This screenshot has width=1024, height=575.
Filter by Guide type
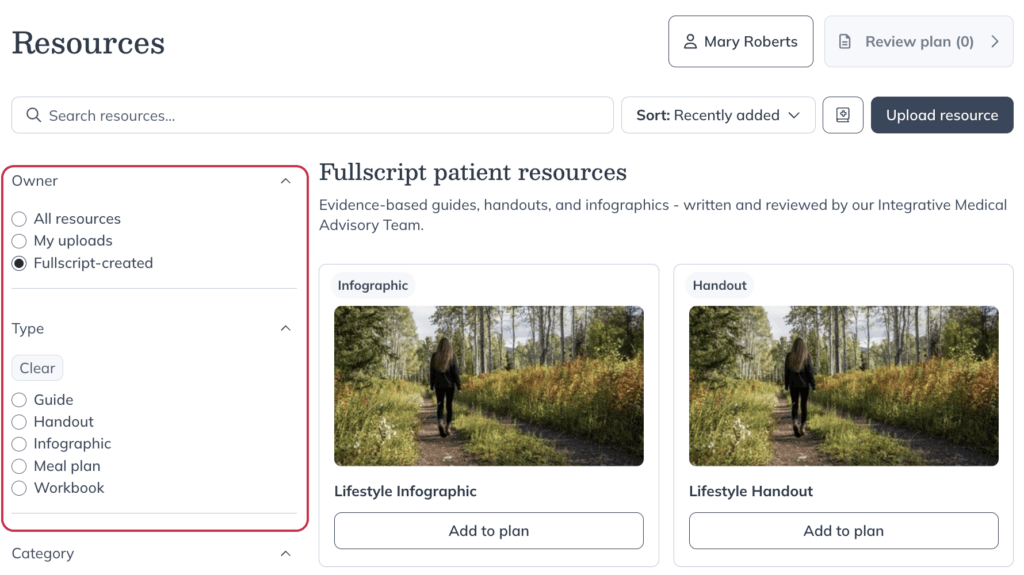pyautogui.click(x=19, y=400)
